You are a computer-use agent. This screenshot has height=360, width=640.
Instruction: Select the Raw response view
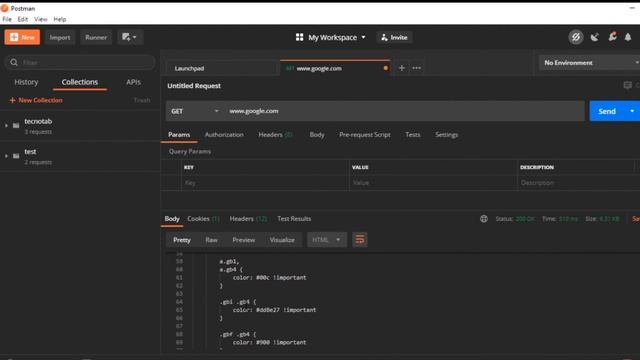point(211,240)
